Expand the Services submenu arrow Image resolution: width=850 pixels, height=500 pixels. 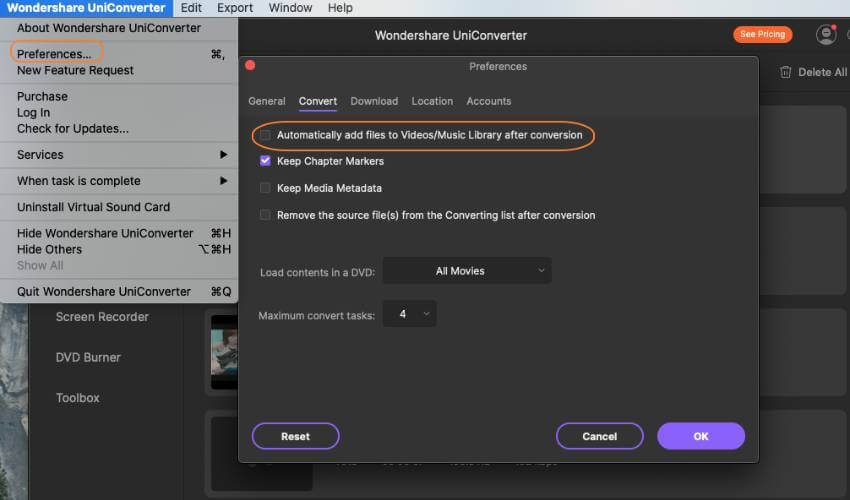coord(223,155)
